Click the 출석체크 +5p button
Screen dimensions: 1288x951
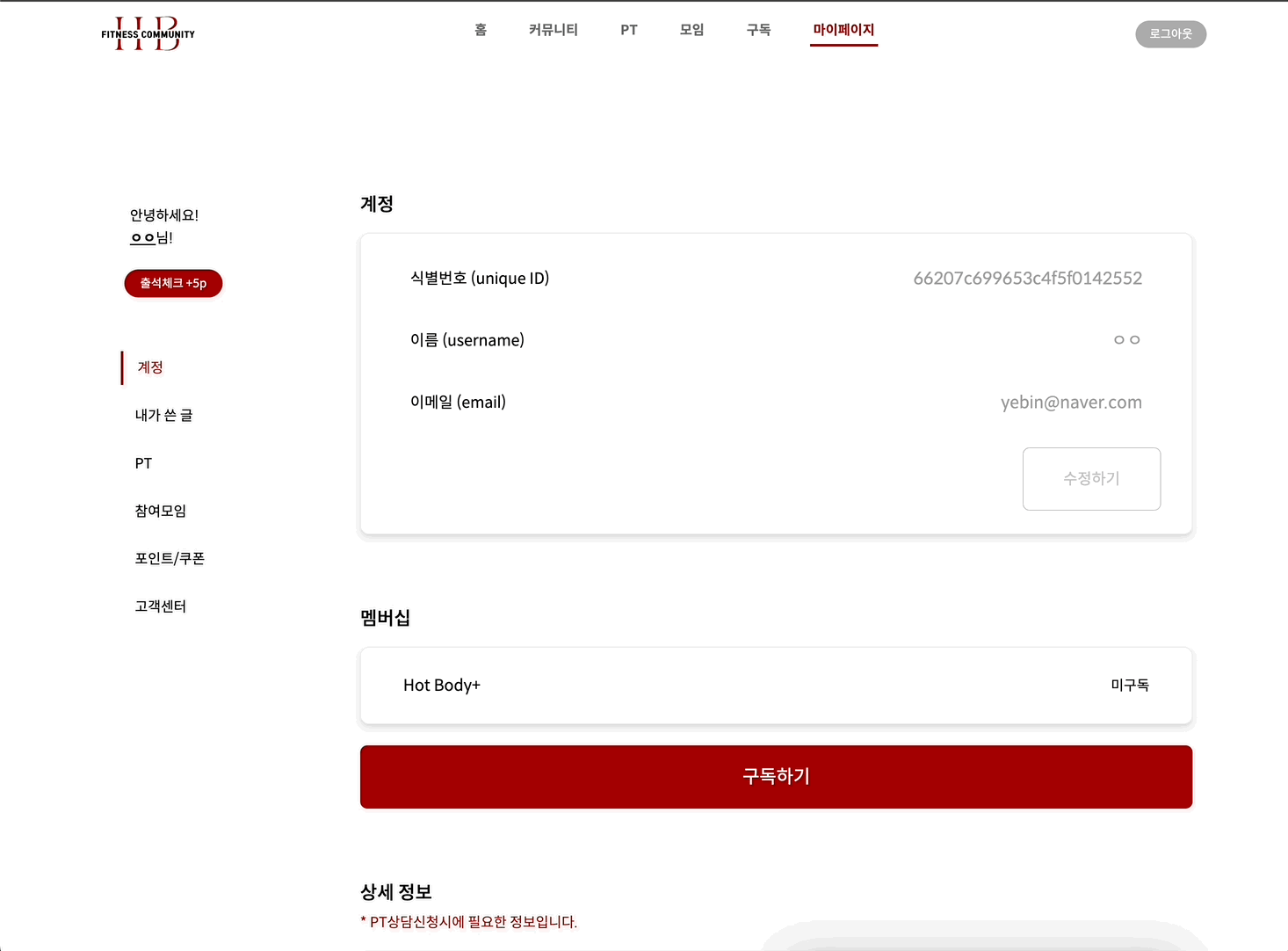(173, 283)
